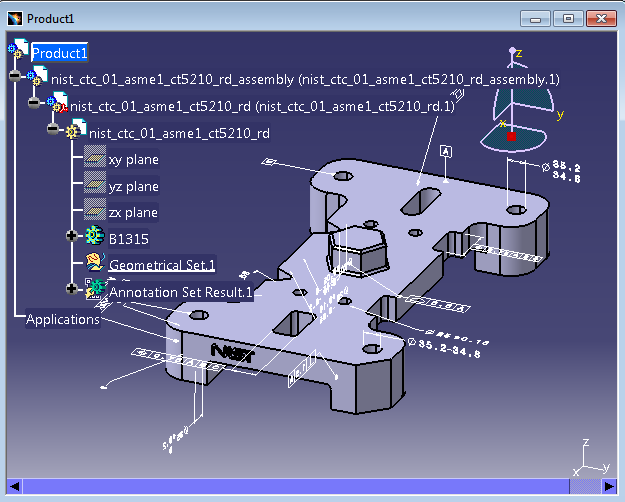Select the Geometrical Set.1 label
Viewport: 625px width, 502px height.
pos(162,265)
